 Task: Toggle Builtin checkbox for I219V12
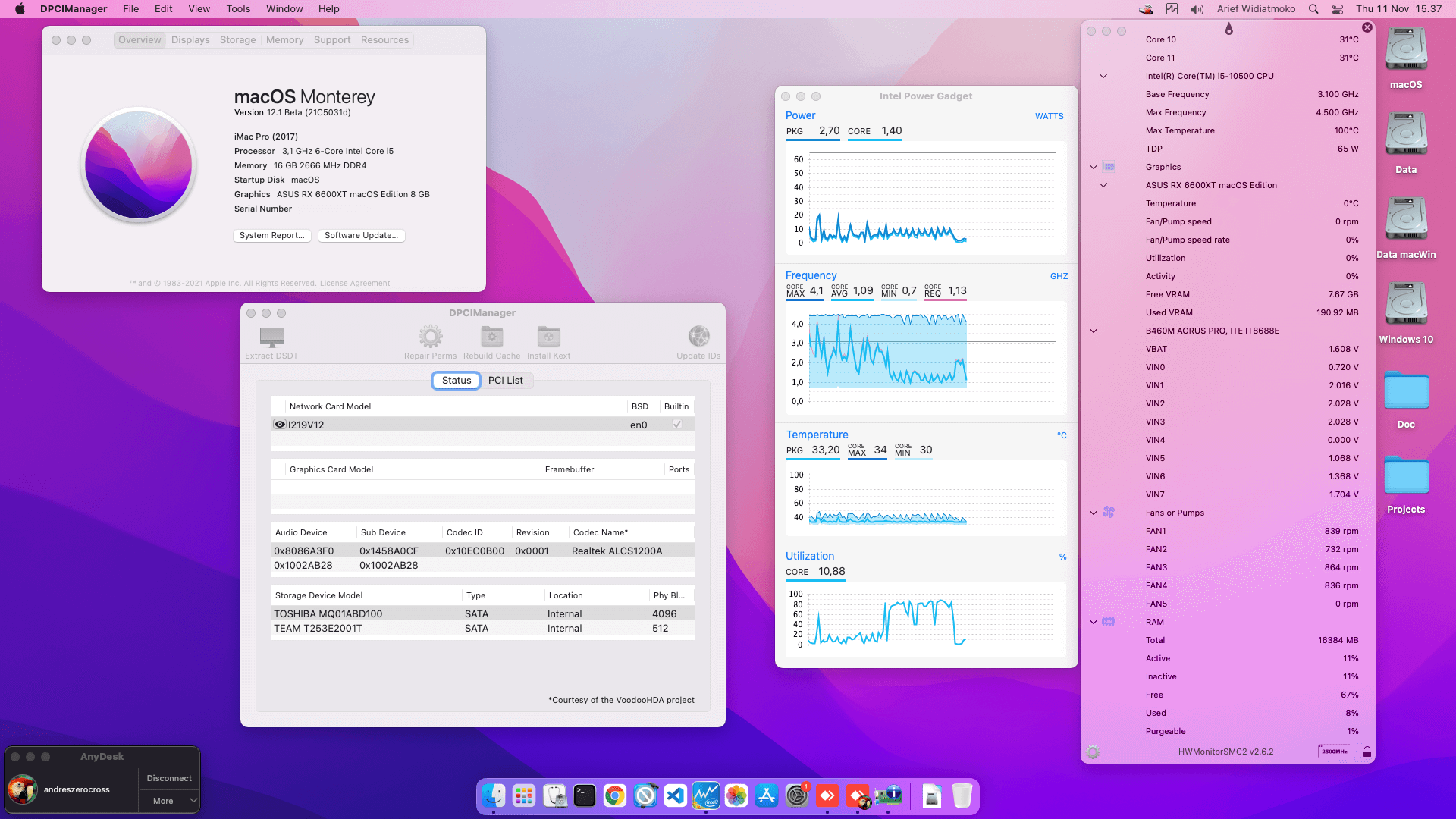(x=676, y=425)
